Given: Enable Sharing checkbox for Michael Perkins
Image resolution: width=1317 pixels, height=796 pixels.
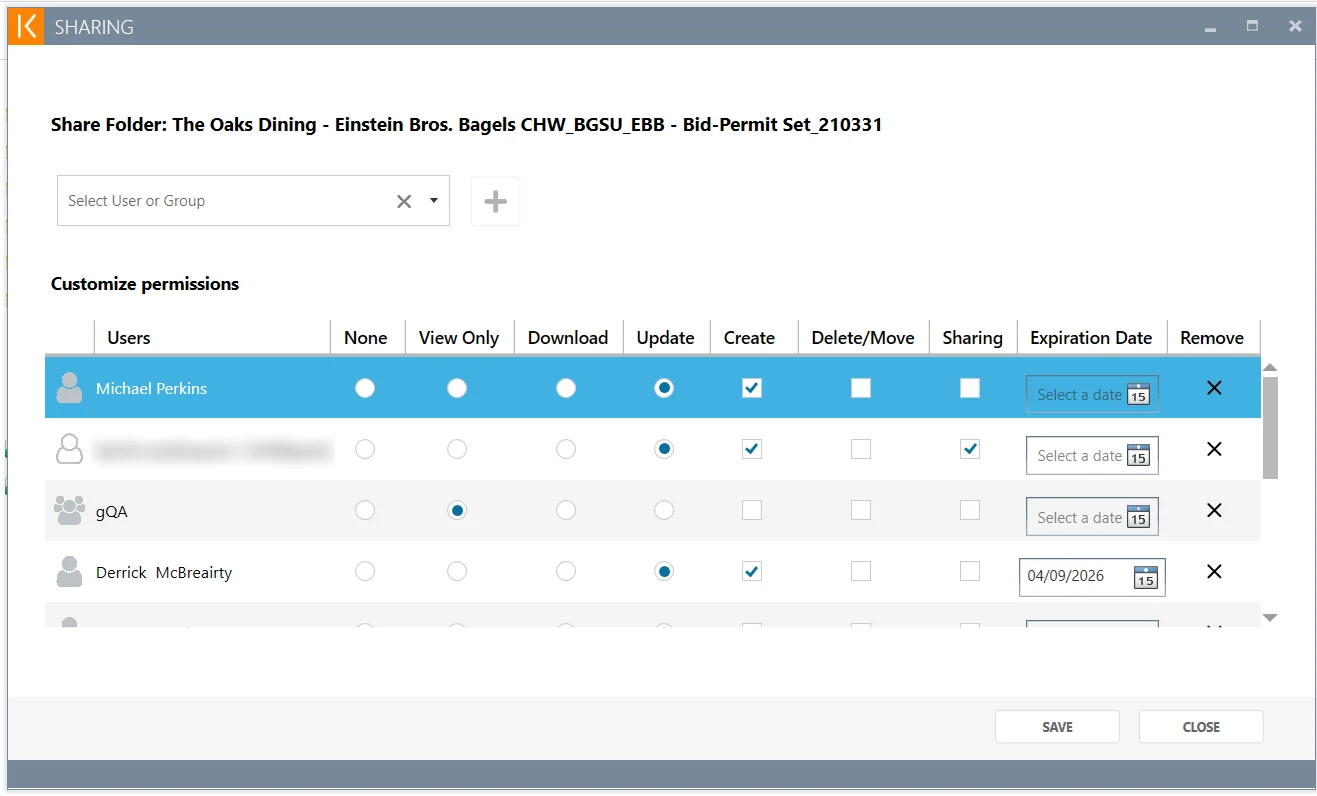Looking at the screenshot, I should [x=970, y=388].
